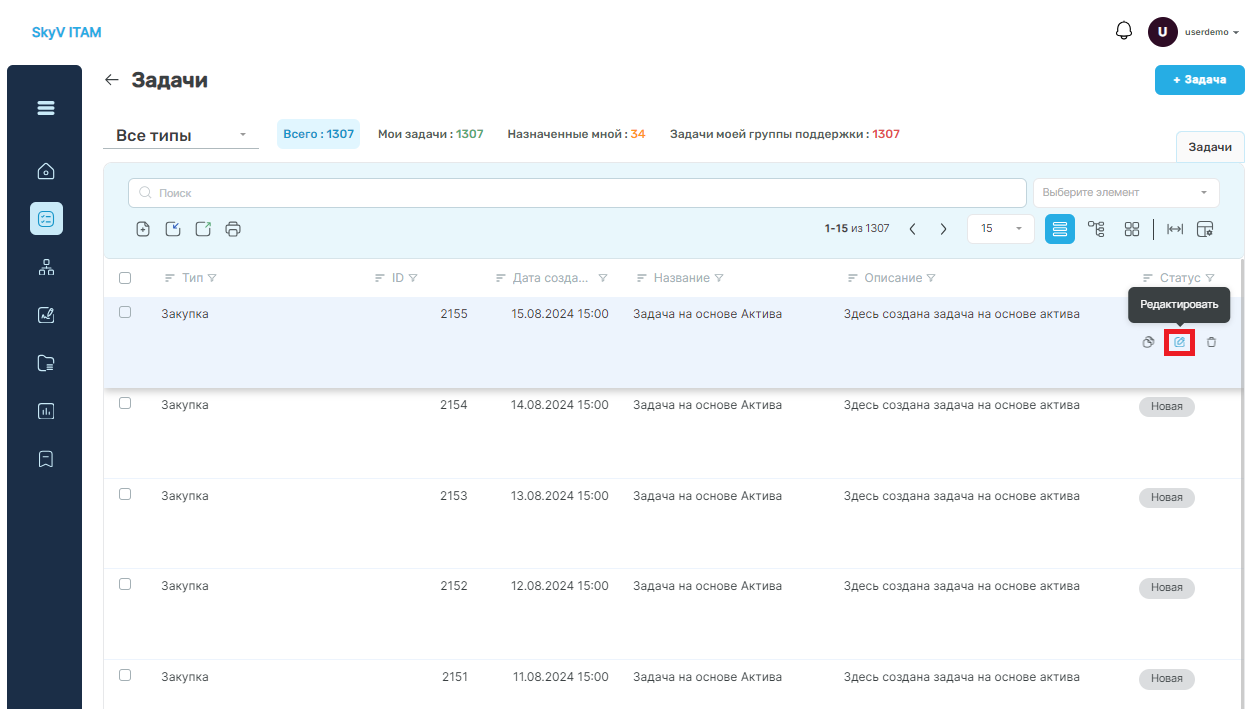
Task: Click the printer icon in toolbar
Action: 233,229
